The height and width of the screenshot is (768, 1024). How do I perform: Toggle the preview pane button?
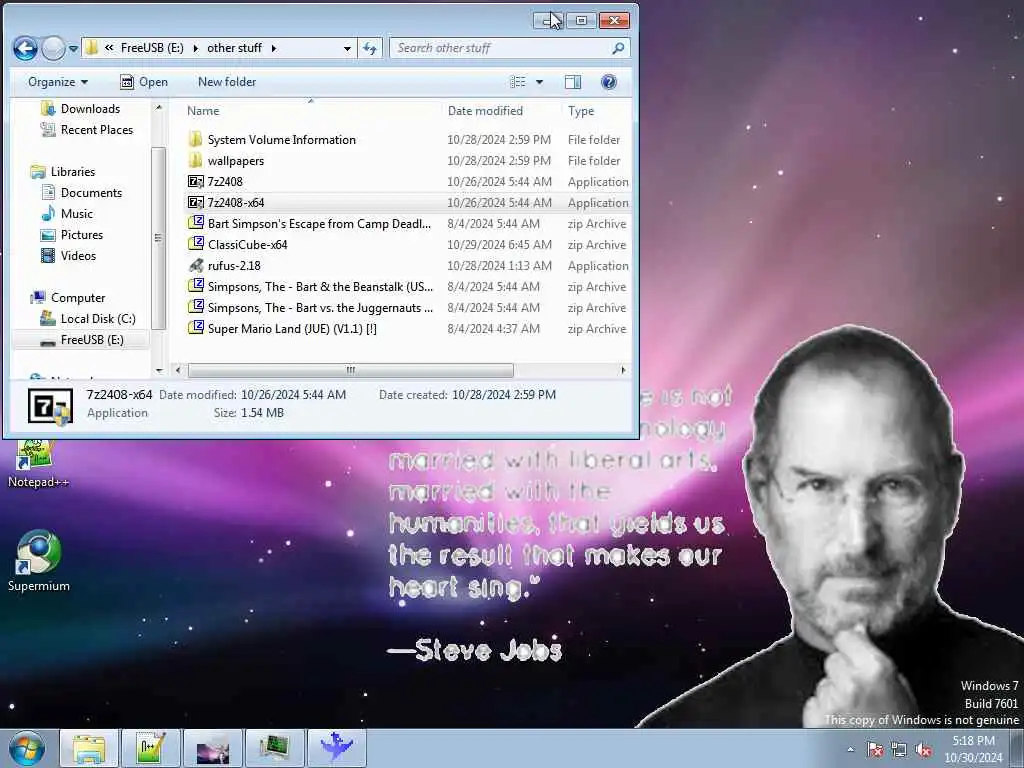(x=573, y=82)
